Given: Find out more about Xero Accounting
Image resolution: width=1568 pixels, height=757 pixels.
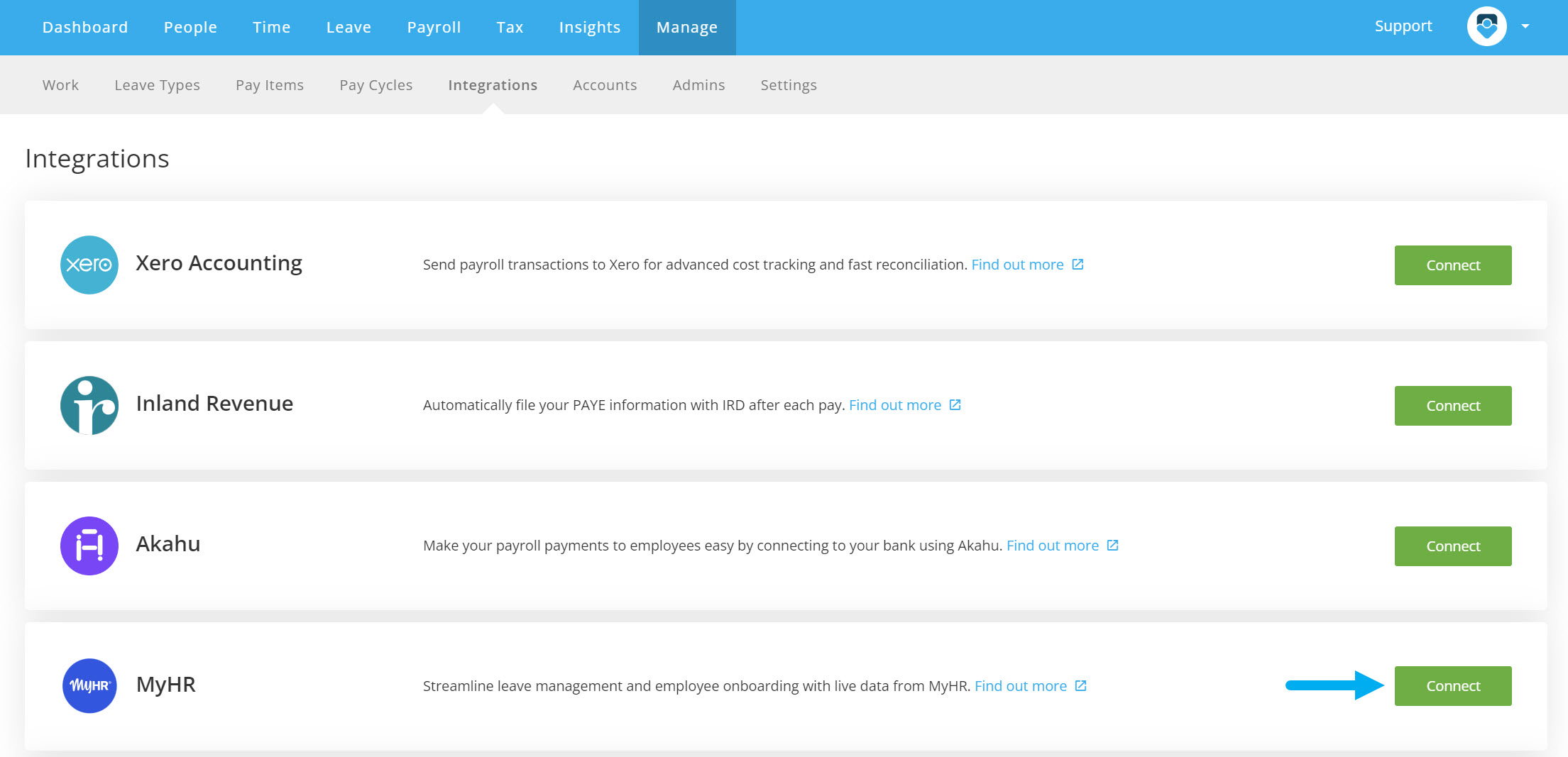Looking at the screenshot, I should tap(1017, 265).
